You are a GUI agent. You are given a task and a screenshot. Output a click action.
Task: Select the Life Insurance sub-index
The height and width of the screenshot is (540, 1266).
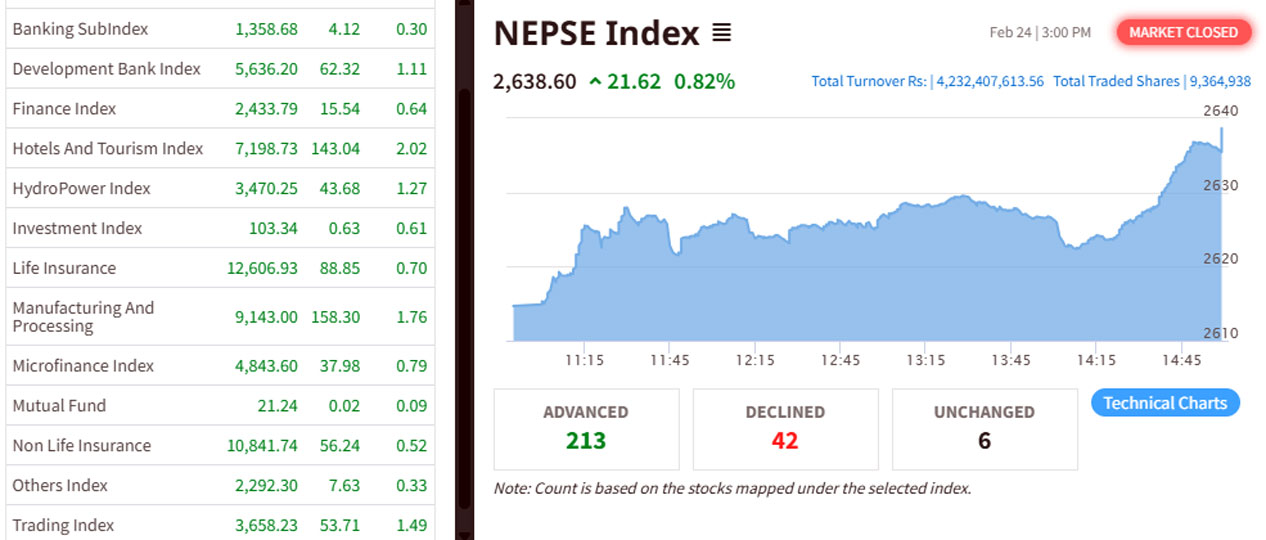click(64, 268)
